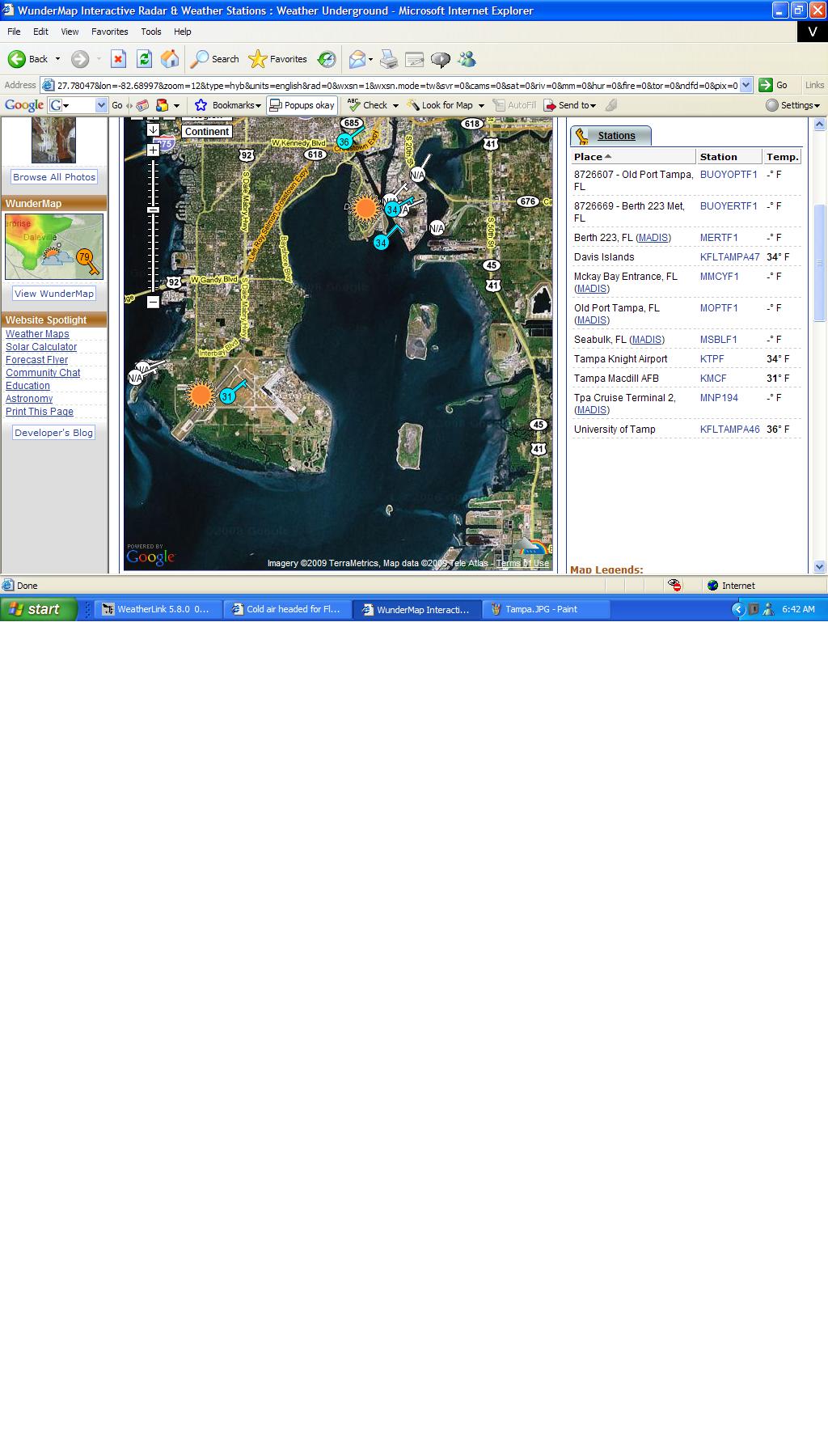Click the Stop loading icon
This screenshot has width=828, height=1456.
[x=119, y=59]
